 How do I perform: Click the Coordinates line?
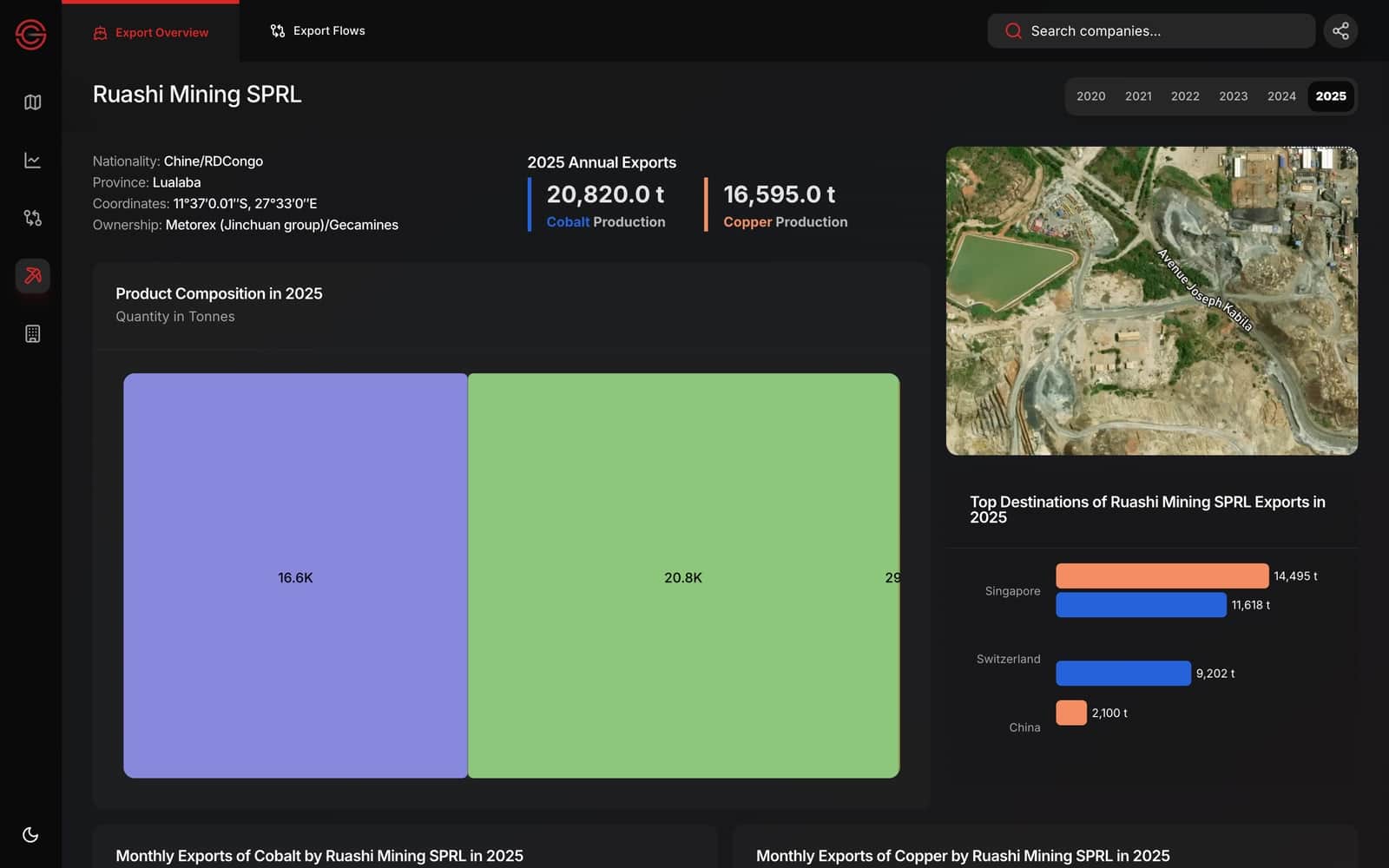click(205, 204)
